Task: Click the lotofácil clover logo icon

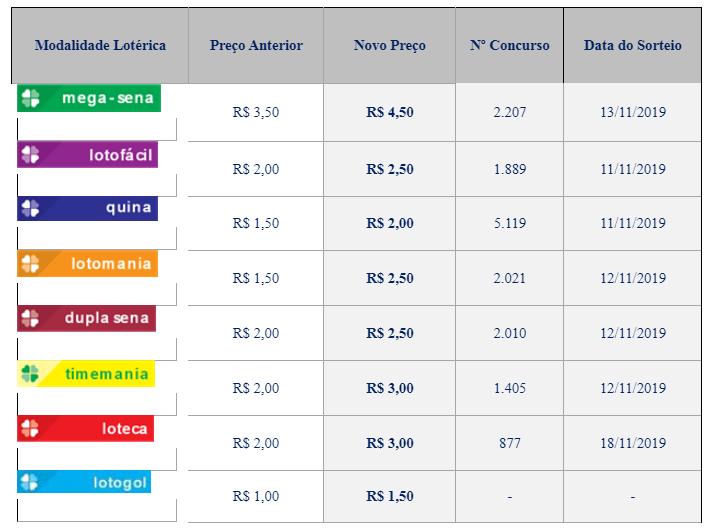Action: [x=30, y=155]
